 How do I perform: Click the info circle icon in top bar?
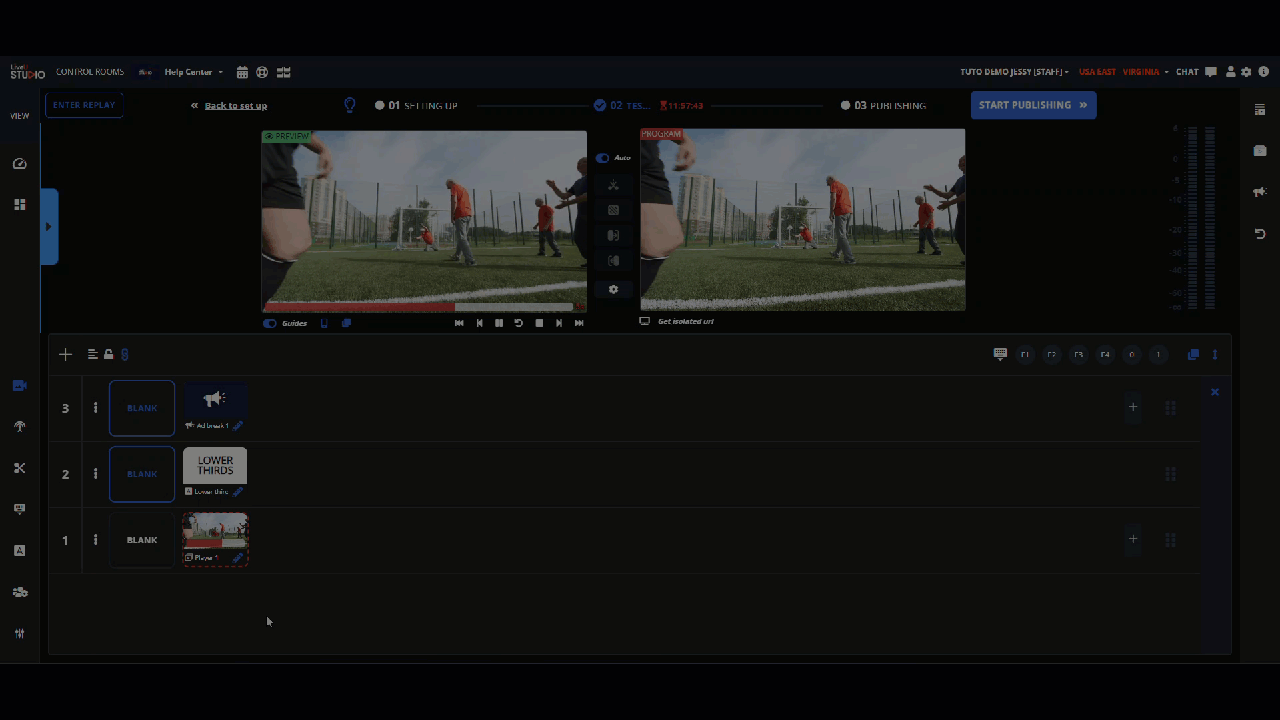coord(1264,72)
